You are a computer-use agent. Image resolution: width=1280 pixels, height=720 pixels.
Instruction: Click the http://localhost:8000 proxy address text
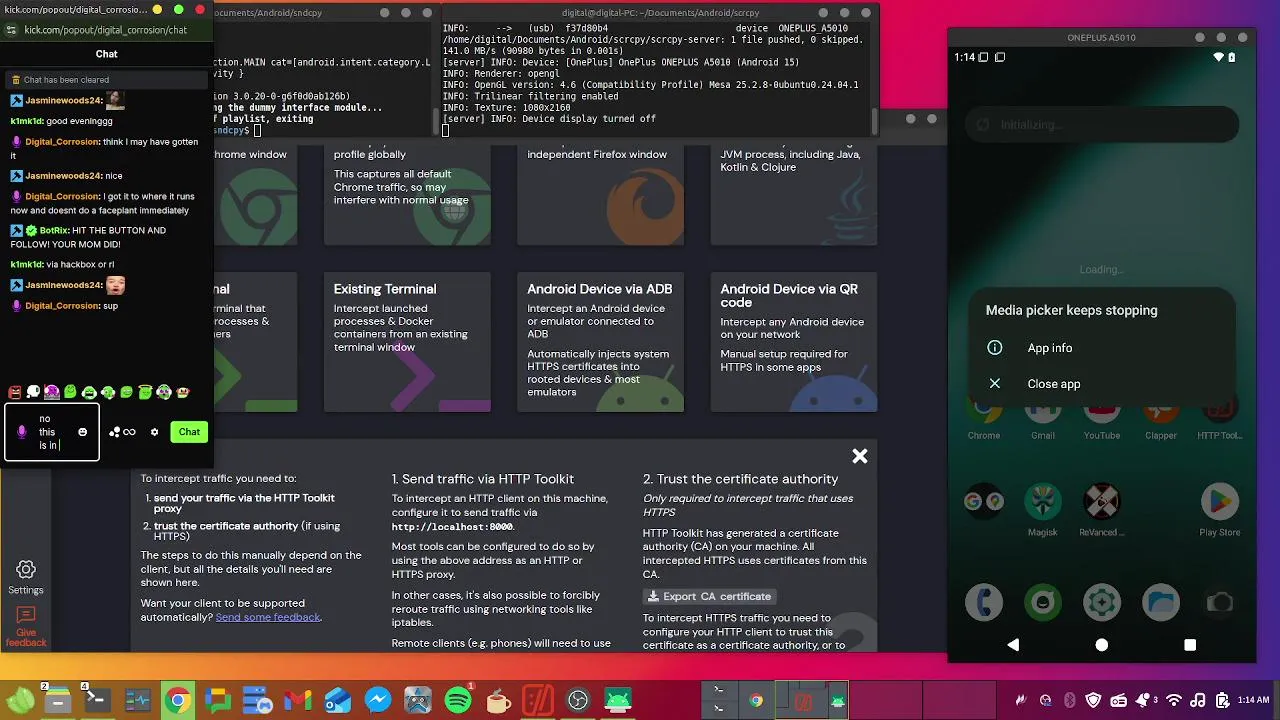tap(452, 526)
